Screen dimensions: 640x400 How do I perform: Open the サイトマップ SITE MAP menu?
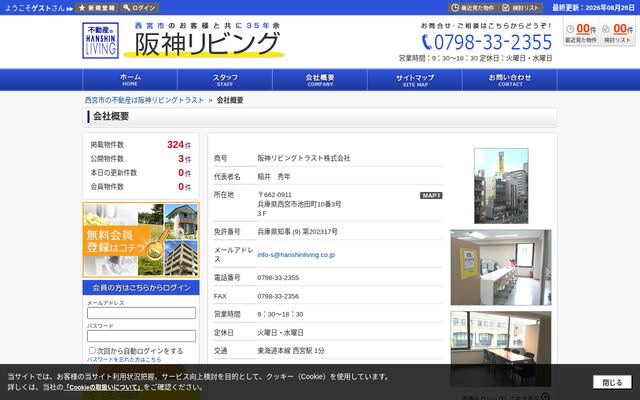[x=415, y=80]
